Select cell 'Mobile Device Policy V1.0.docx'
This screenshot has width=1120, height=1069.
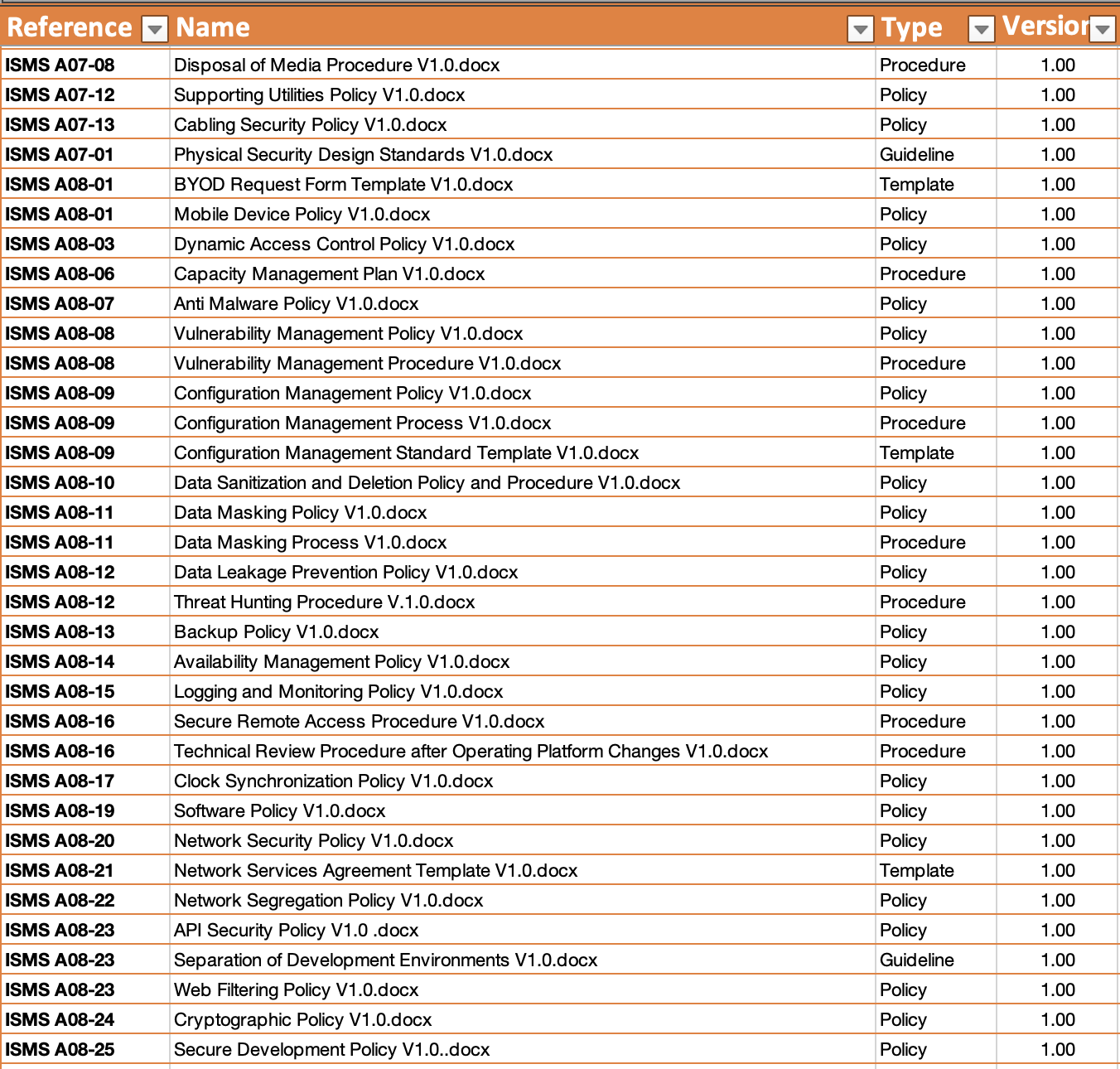523,214
